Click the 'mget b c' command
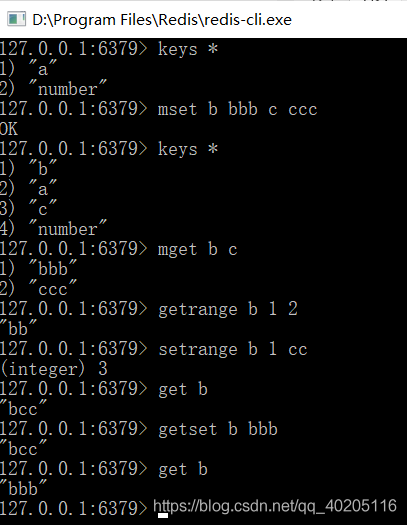The height and width of the screenshot is (525, 407). (x=197, y=249)
